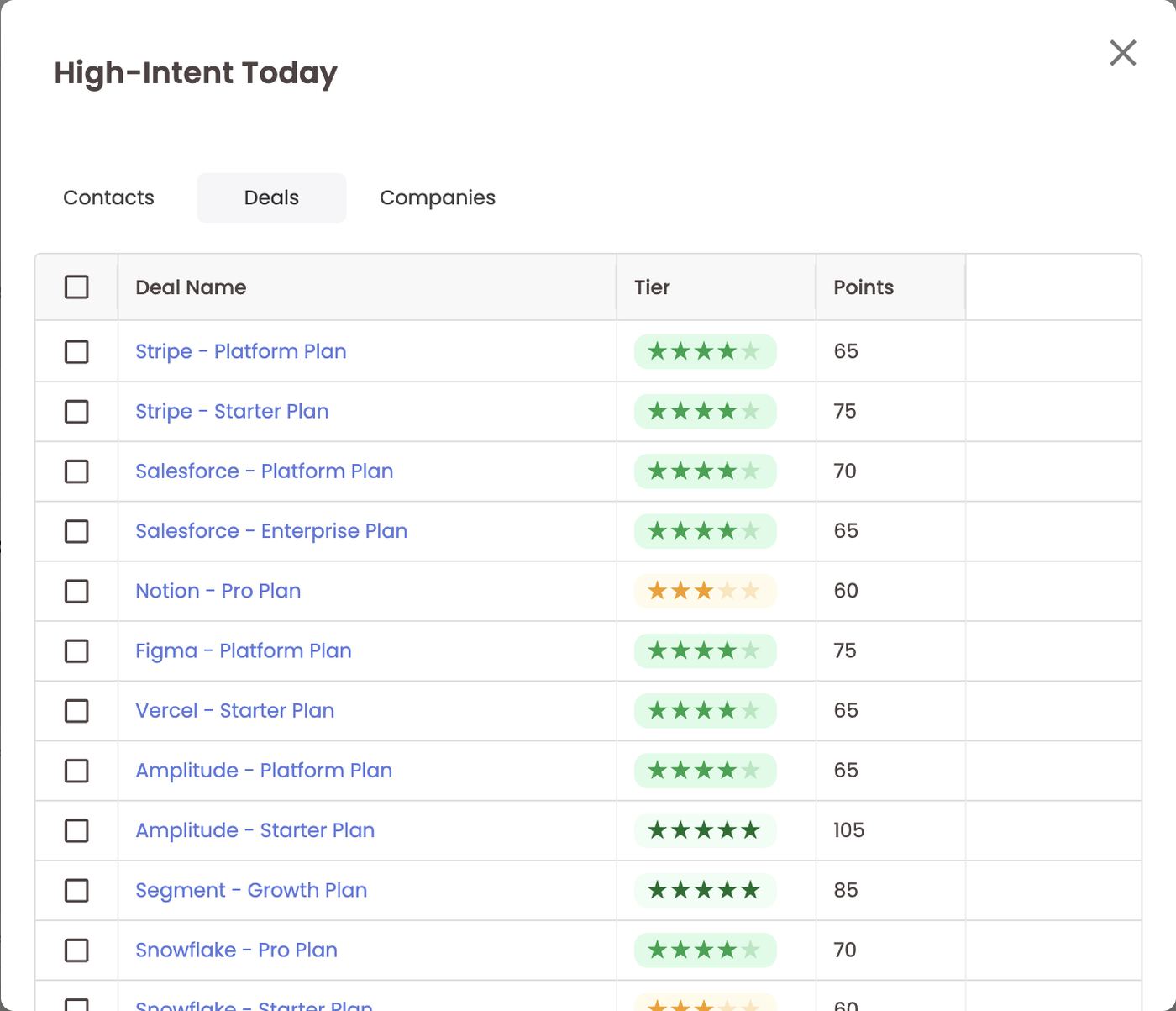Click the orange three-star badge for Notion - Pro Plan
Viewport: 1176px width, 1011px height.
(x=706, y=591)
